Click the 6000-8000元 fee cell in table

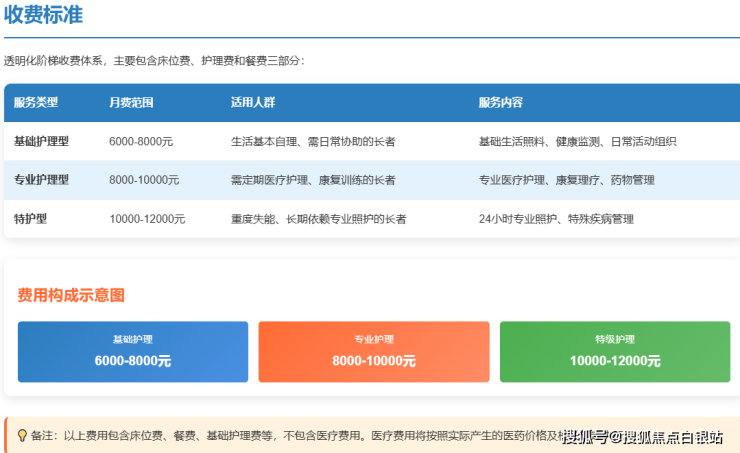coord(141,142)
